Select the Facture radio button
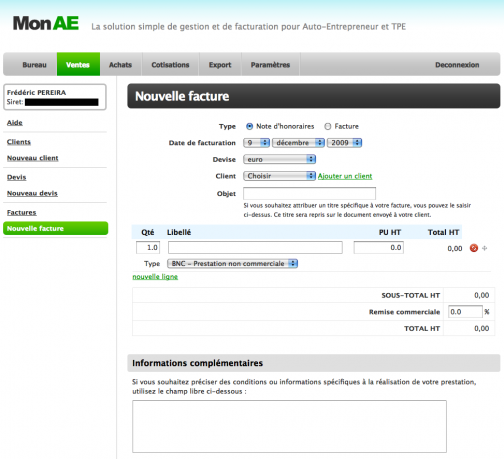Image resolution: width=504 pixels, height=459 pixels. (328, 126)
